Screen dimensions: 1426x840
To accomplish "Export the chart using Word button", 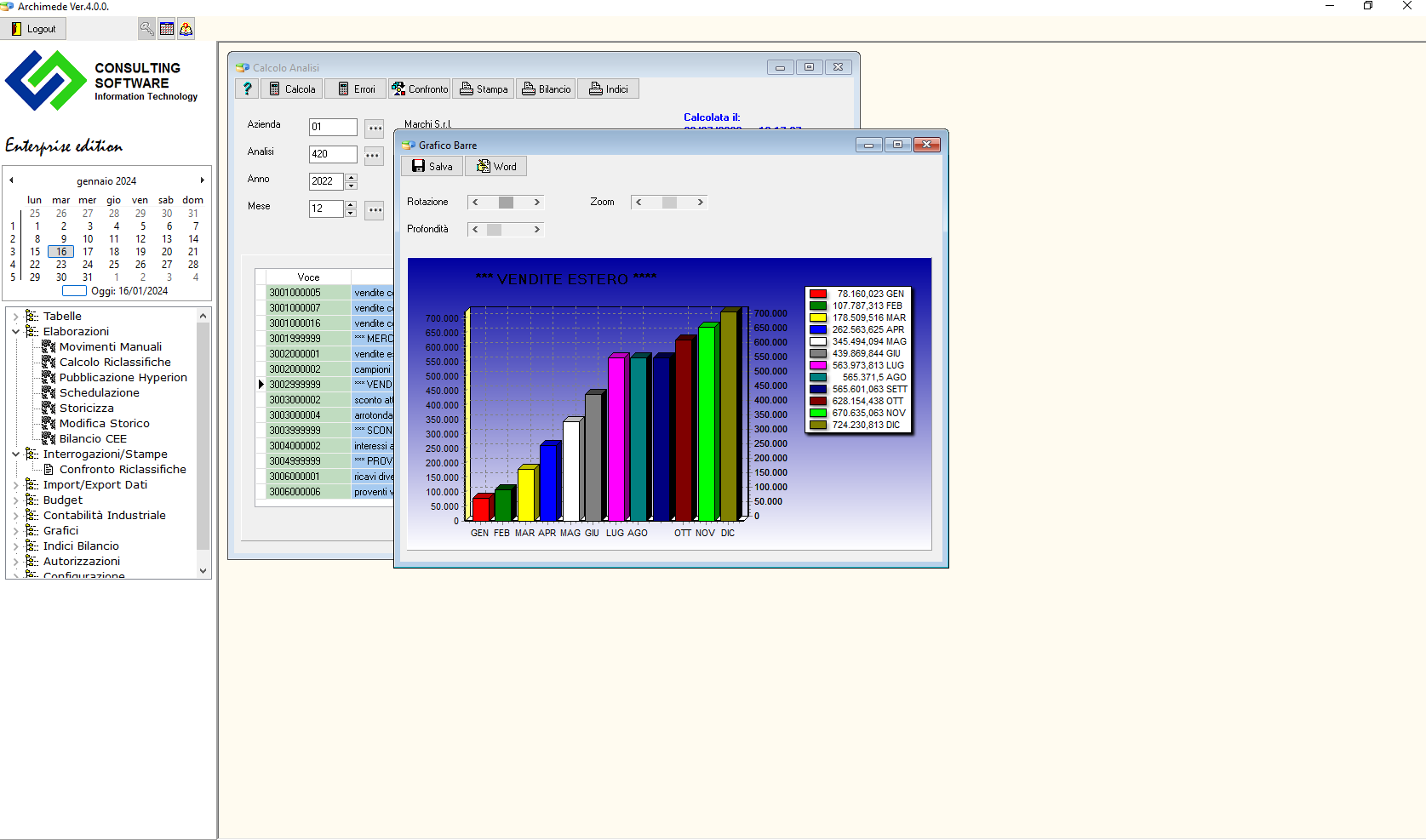I will (x=496, y=166).
